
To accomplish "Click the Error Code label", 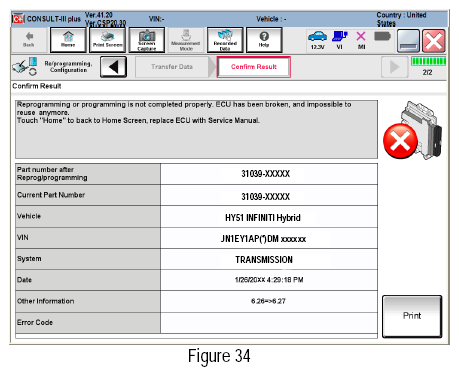I will [x=35, y=322].
